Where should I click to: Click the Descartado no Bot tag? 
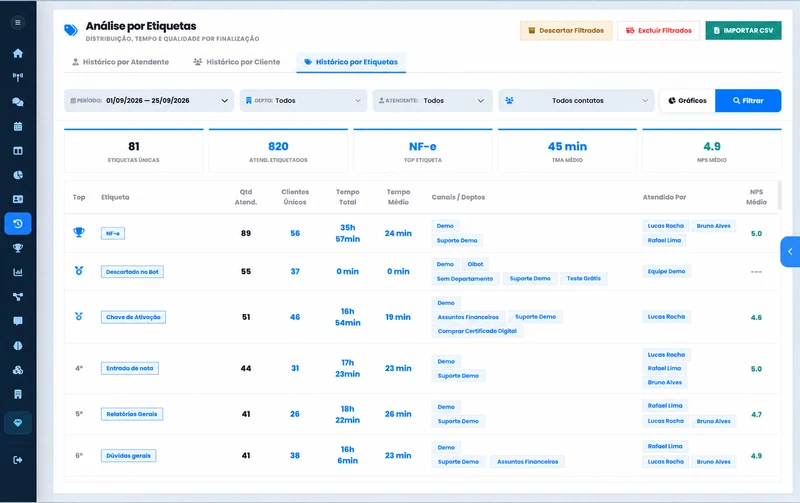click(132, 271)
